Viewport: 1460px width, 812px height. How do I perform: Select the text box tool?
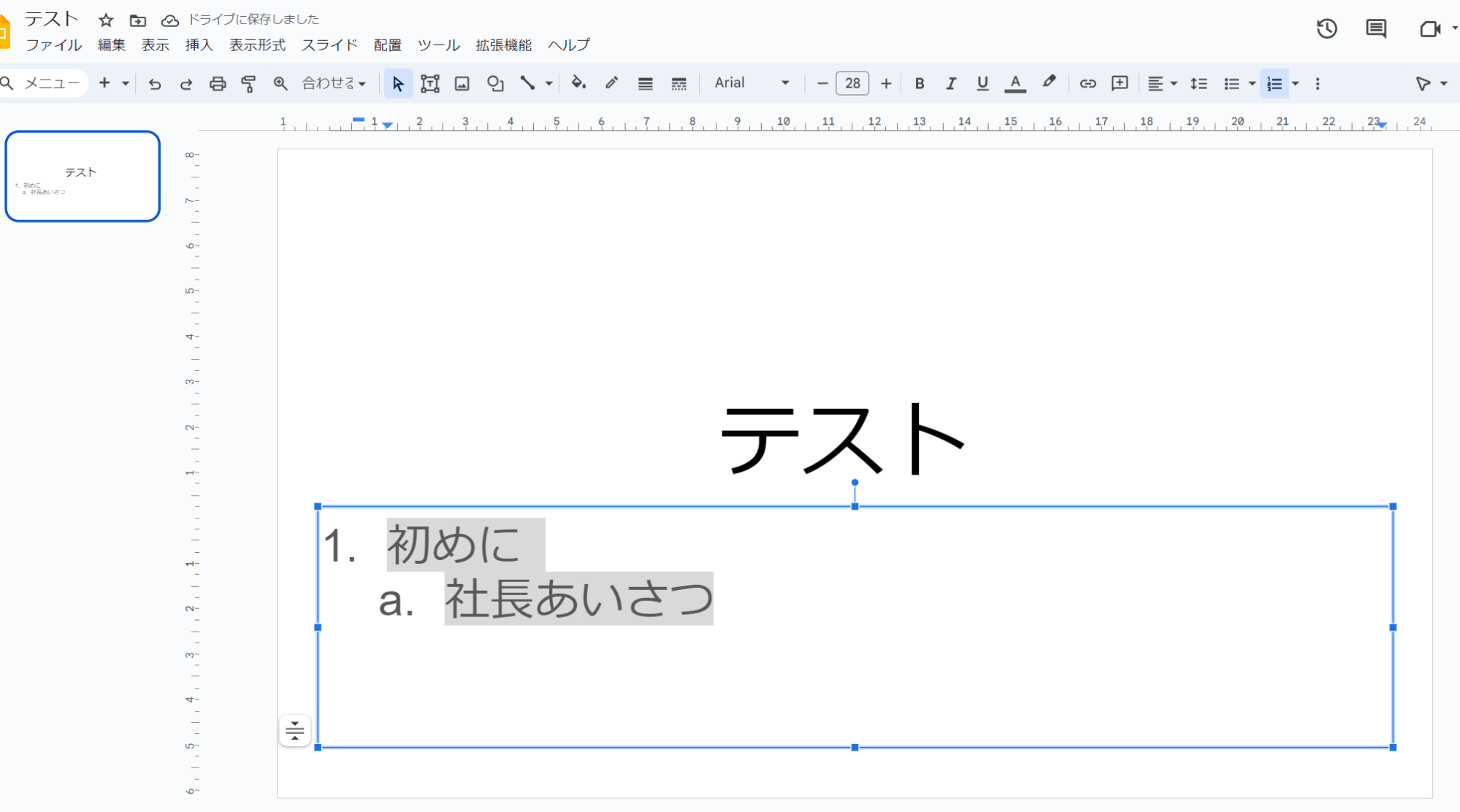pos(430,83)
